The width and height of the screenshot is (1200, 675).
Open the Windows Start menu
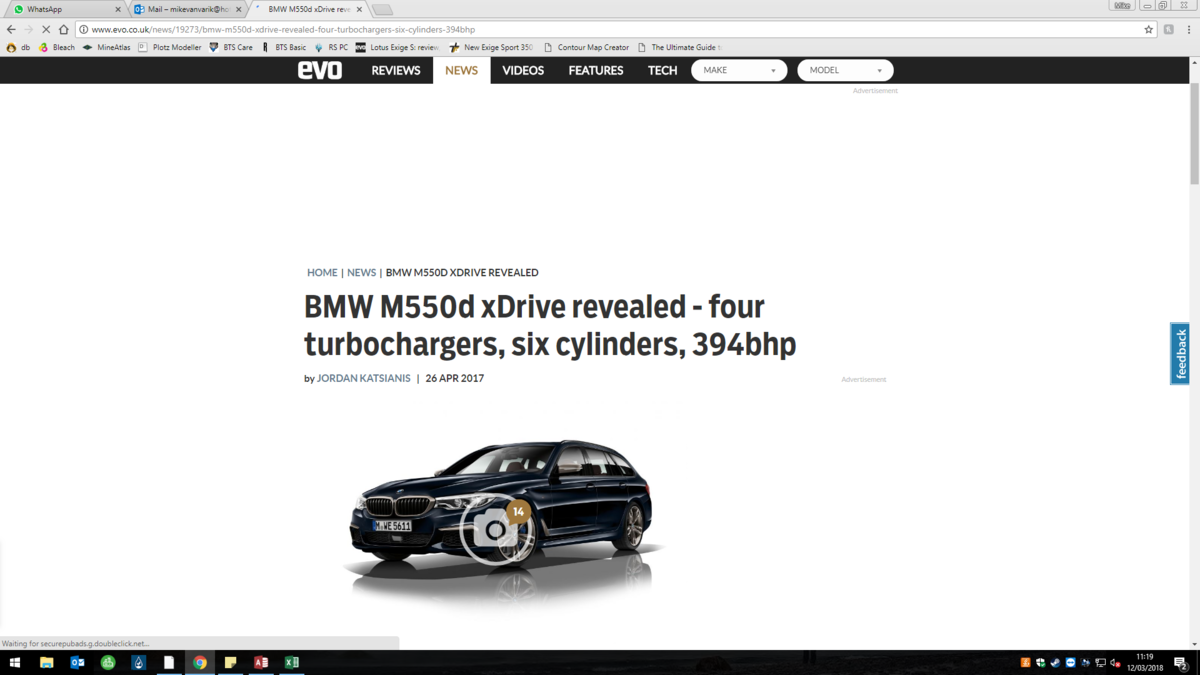[15, 663]
